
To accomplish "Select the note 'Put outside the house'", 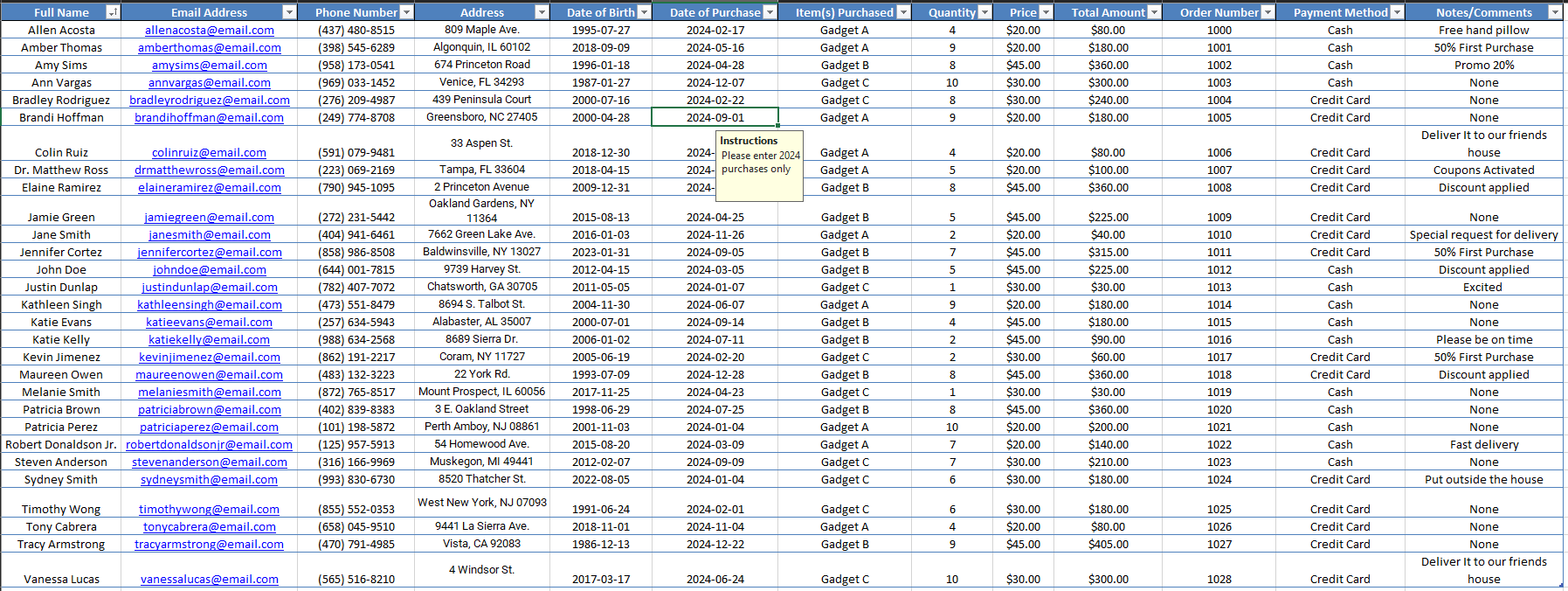I will 1484,479.
